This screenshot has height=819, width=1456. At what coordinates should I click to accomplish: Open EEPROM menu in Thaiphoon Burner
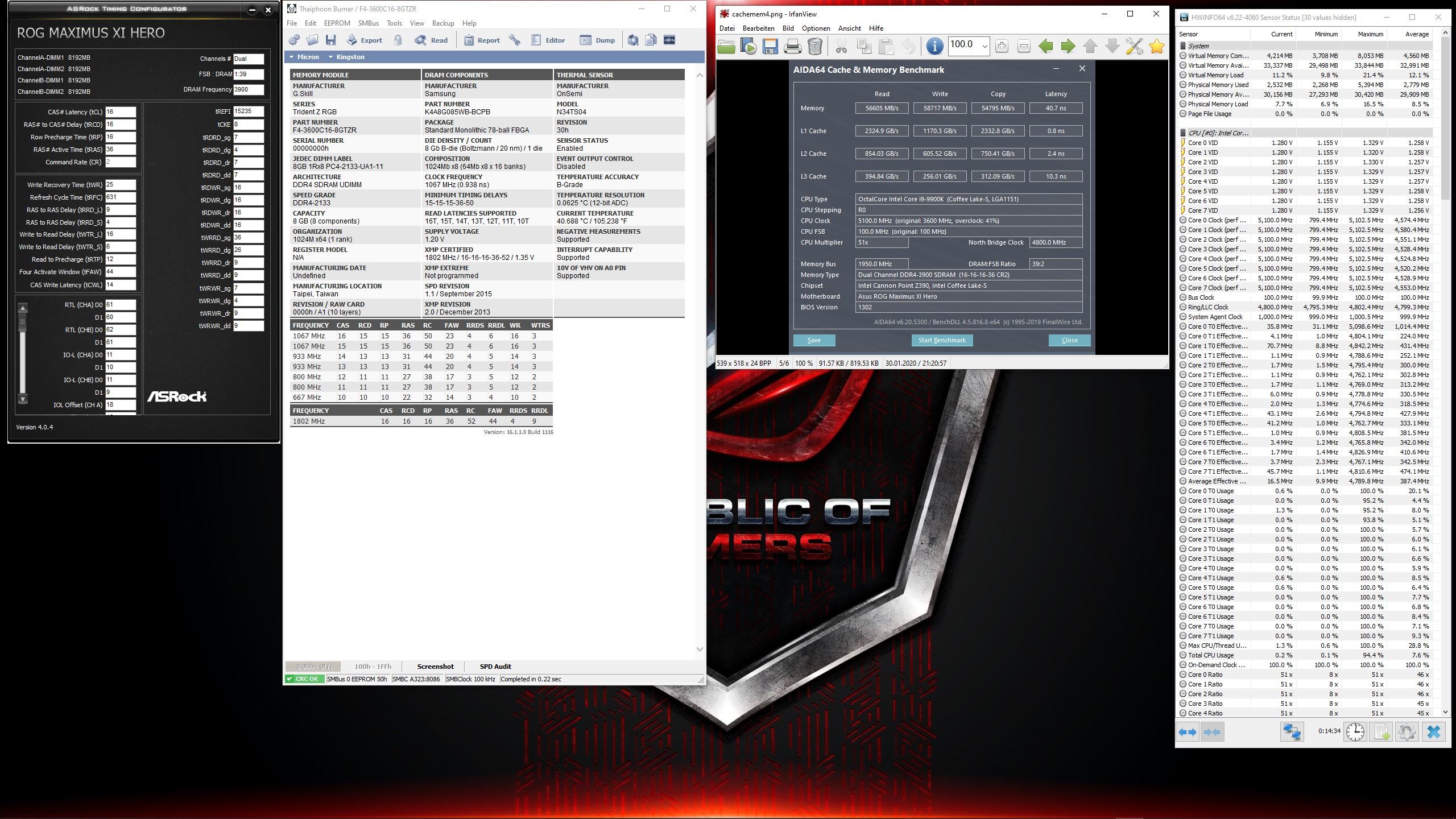337,23
